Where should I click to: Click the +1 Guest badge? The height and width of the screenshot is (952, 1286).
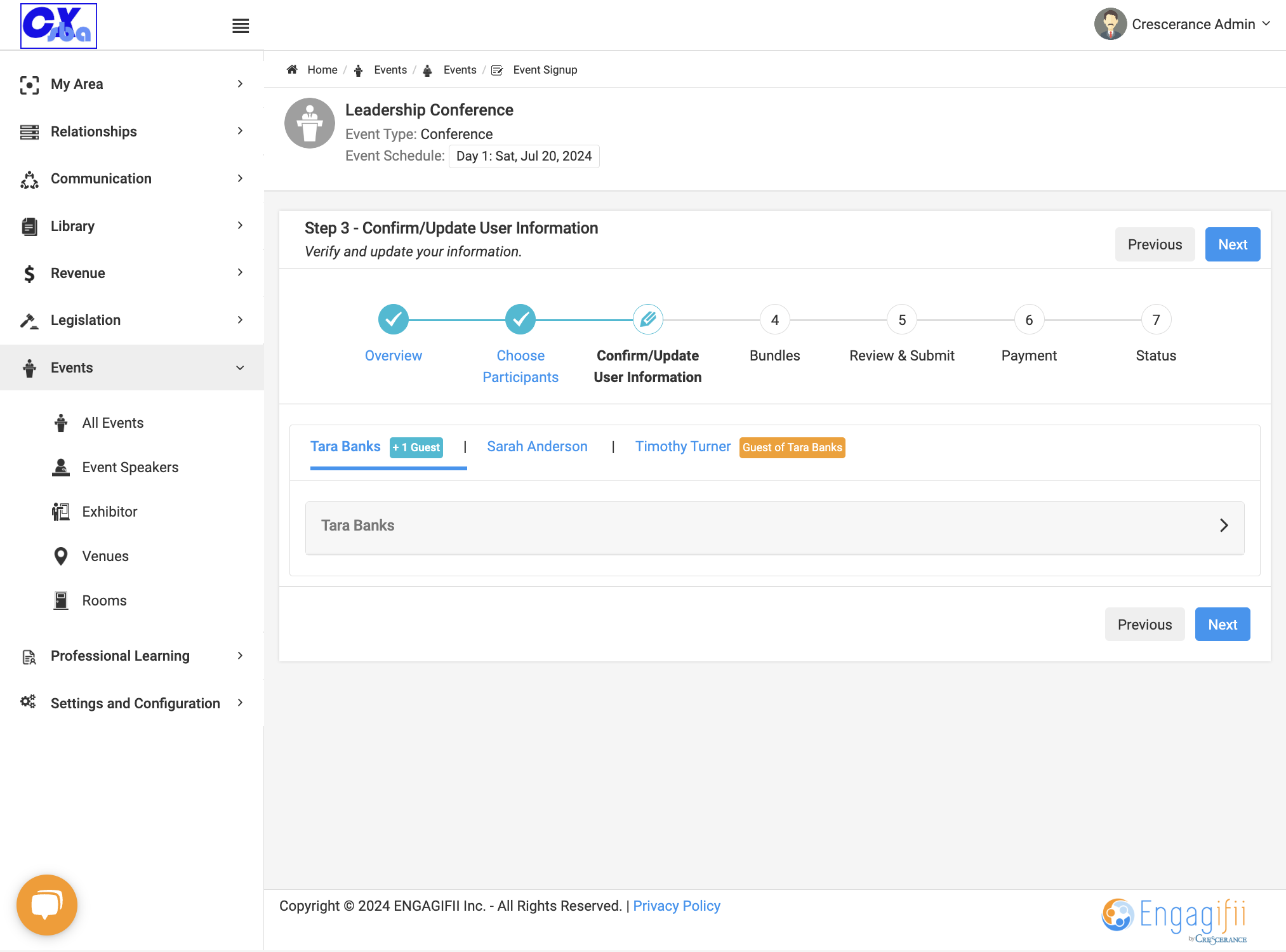click(416, 447)
